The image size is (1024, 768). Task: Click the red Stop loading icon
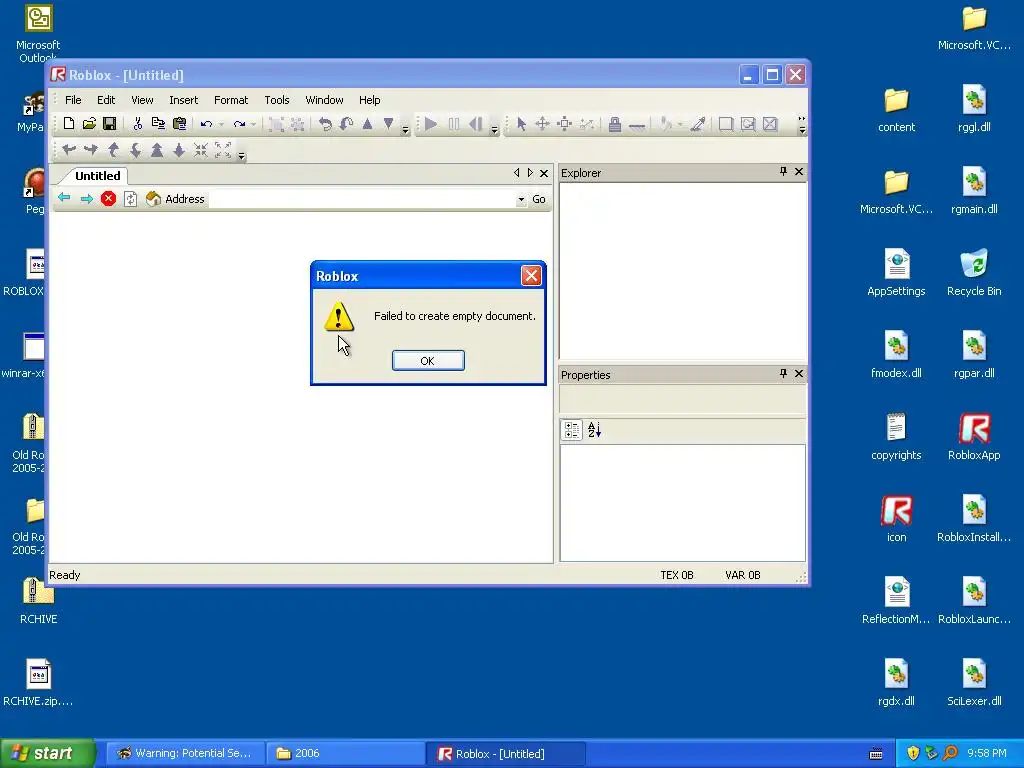tap(108, 199)
